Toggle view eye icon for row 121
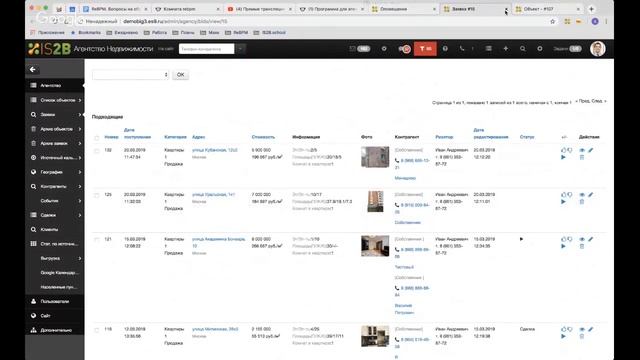640x360 pixels. coord(582,239)
